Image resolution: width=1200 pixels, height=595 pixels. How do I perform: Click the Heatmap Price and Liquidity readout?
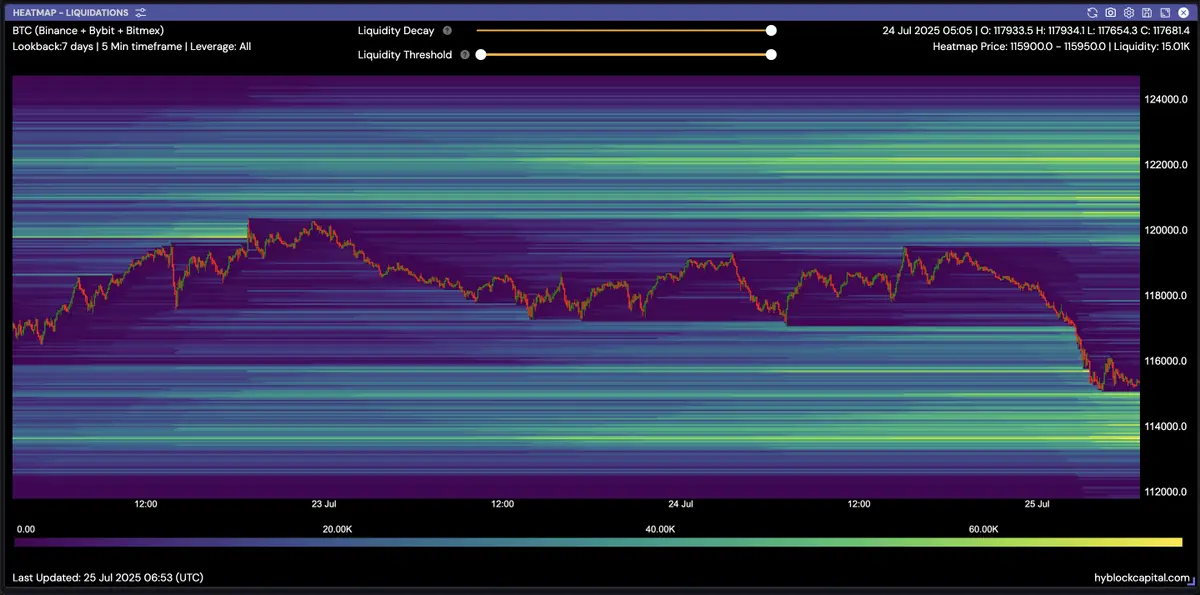1061,46
